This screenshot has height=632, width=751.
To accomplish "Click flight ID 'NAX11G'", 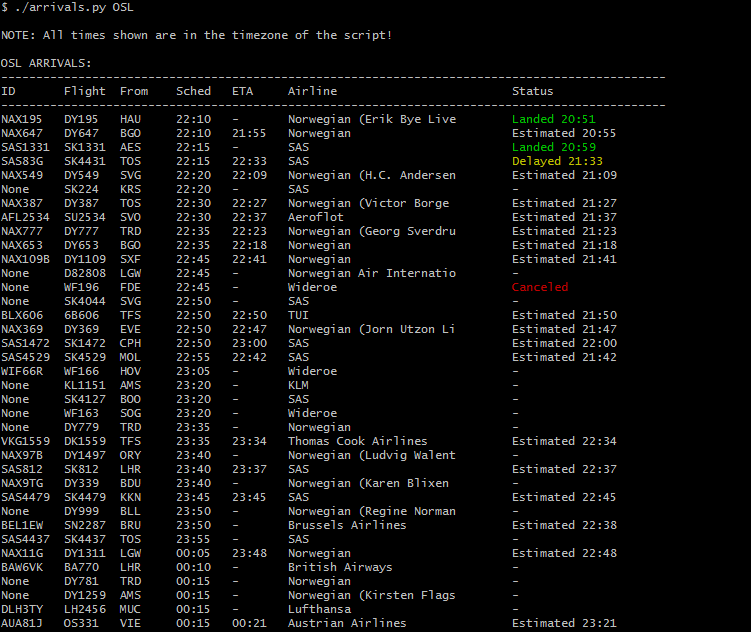I will 22,553.
